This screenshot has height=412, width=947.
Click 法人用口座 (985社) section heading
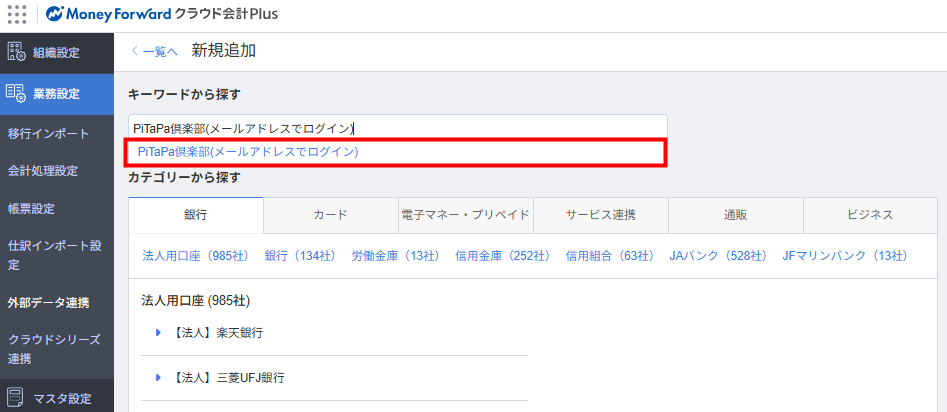coord(196,300)
